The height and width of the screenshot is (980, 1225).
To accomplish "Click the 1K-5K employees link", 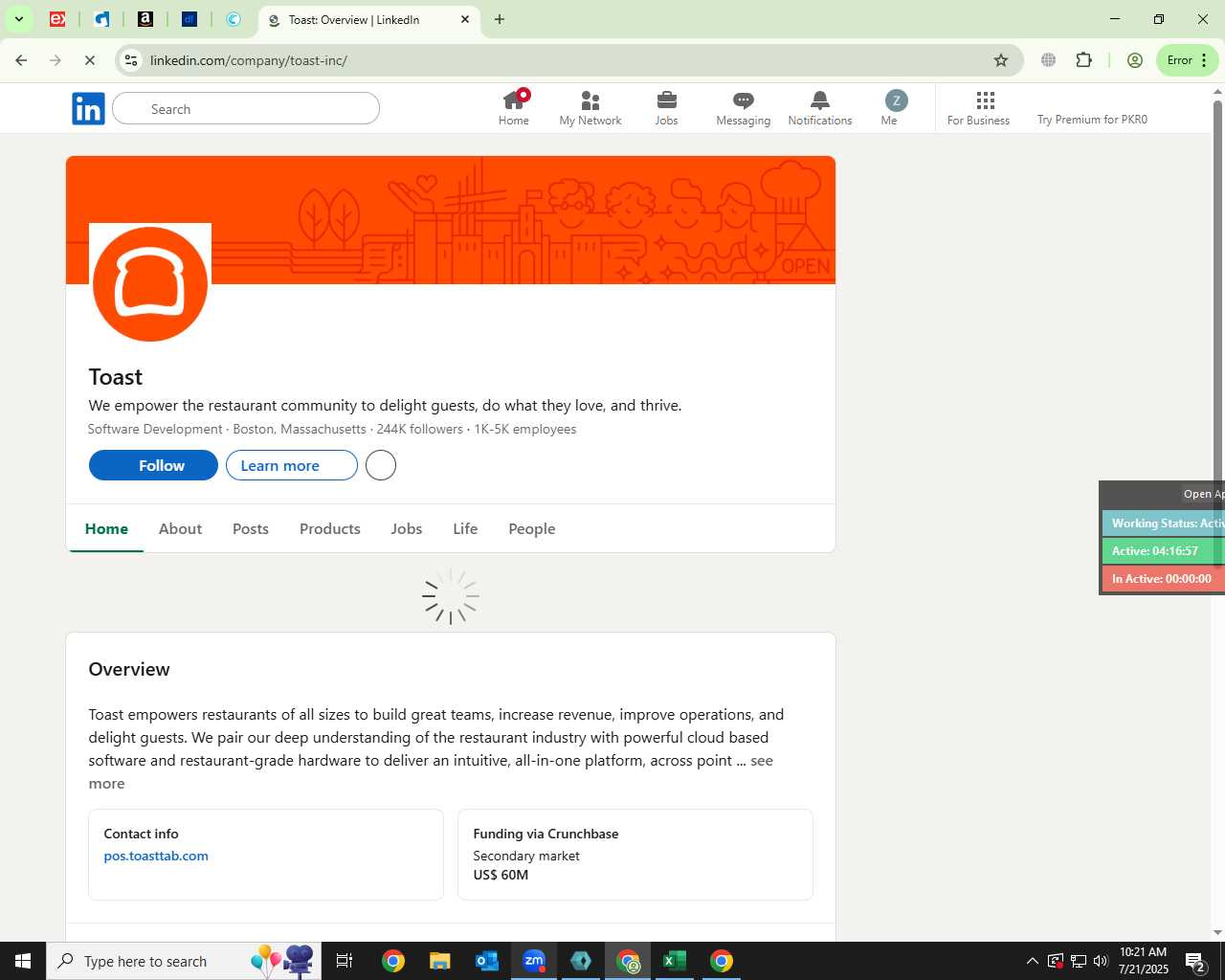I will click(525, 430).
